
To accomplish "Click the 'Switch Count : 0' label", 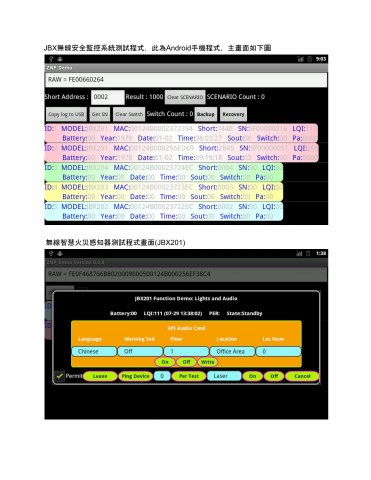I will [x=170, y=114].
